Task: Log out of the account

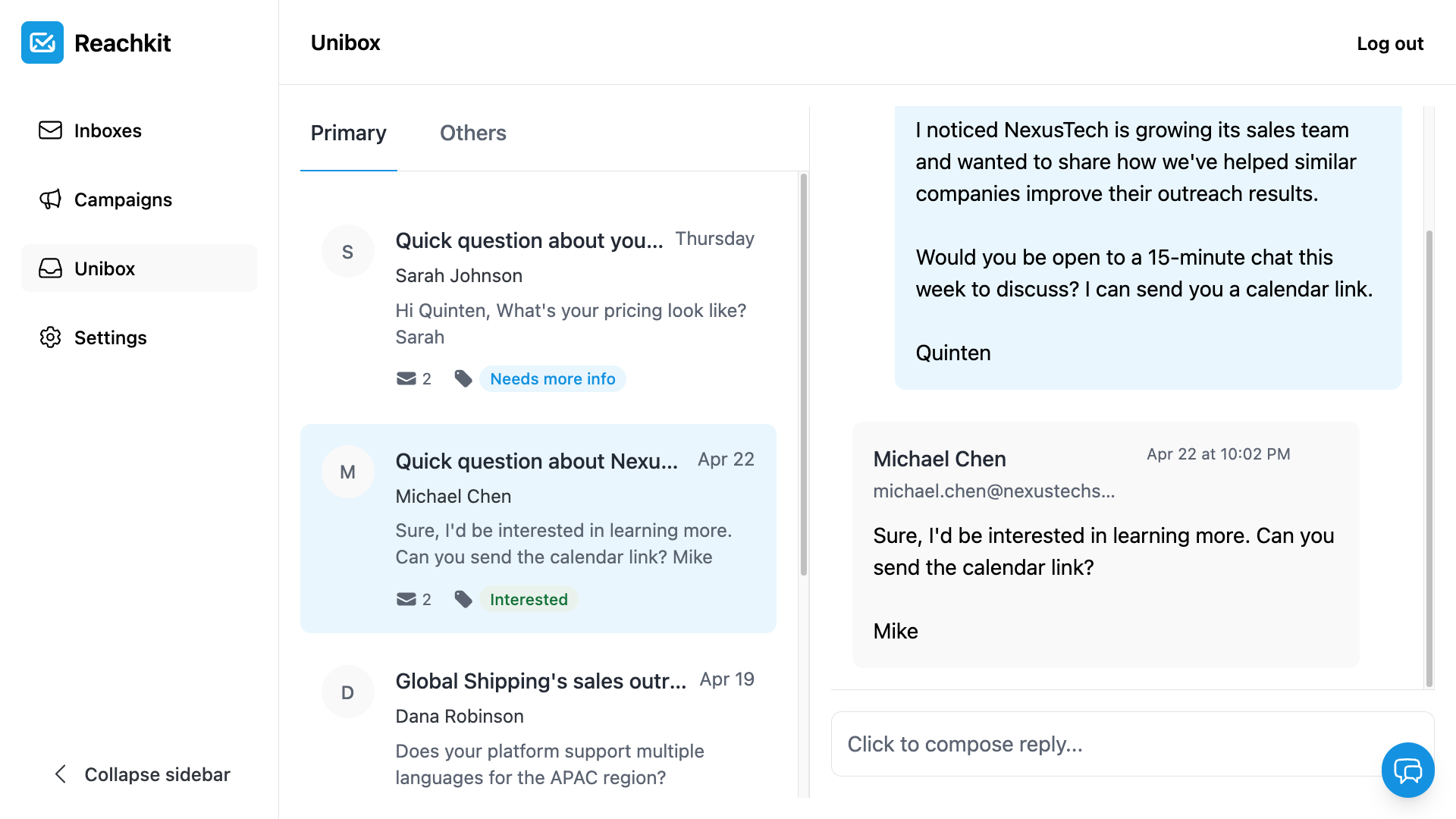Action: pos(1389,44)
